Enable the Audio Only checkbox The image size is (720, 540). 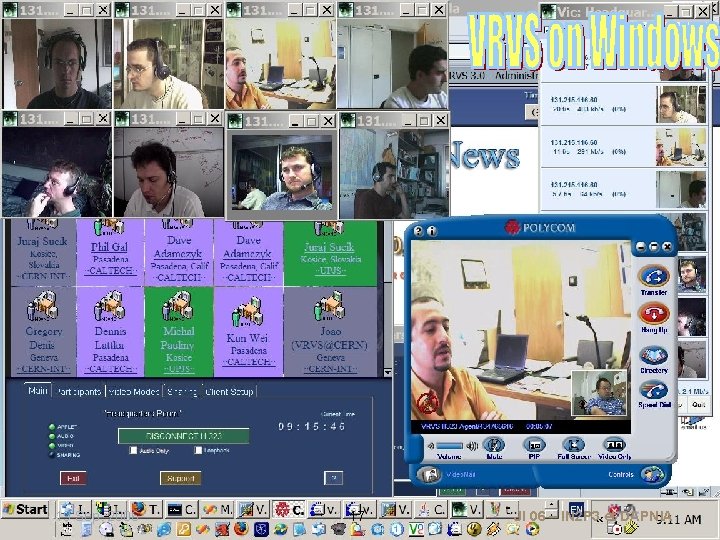[133, 450]
